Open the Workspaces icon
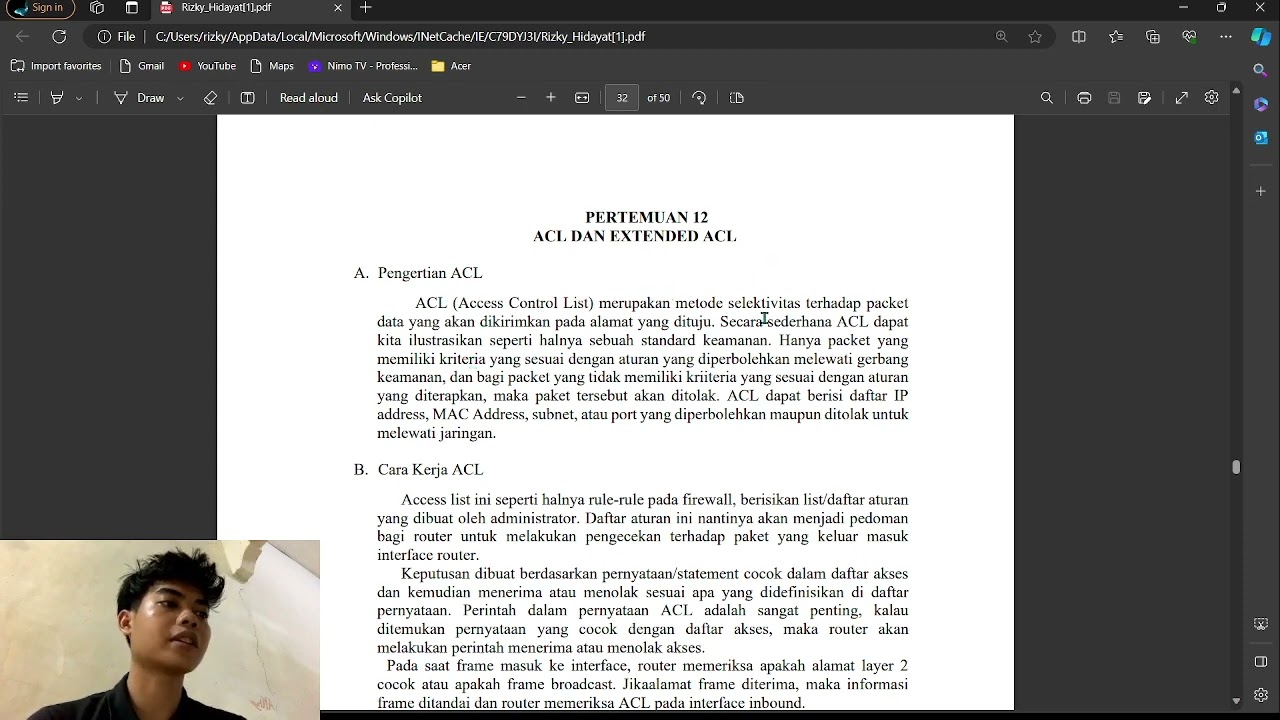The height and width of the screenshot is (720, 1280). pos(97,8)
